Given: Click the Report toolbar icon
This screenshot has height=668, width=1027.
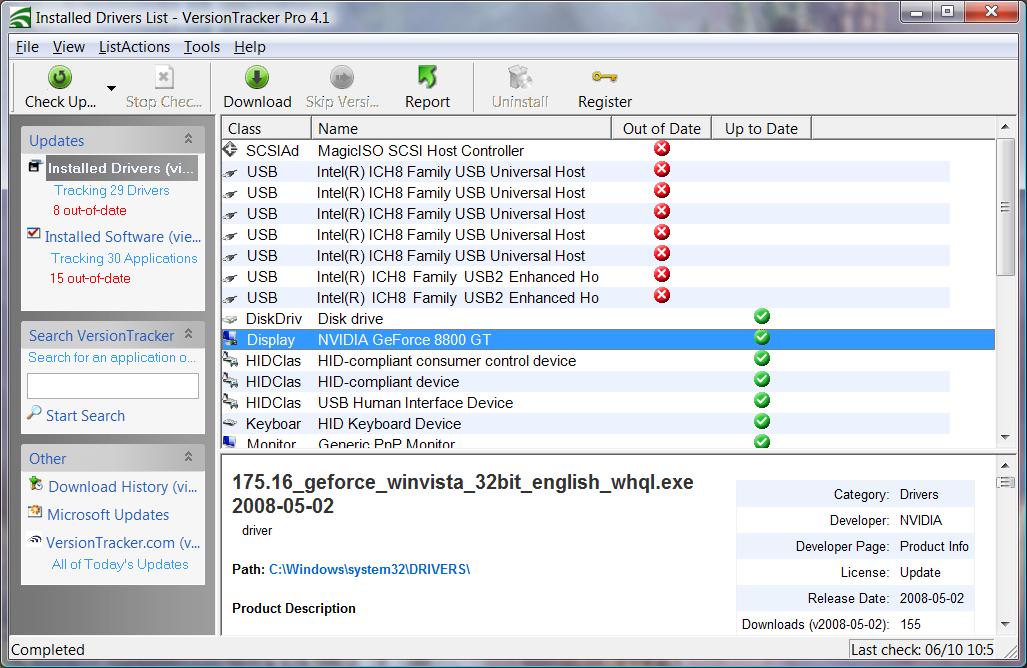Looking at the screenshot, I should [427, 77].
